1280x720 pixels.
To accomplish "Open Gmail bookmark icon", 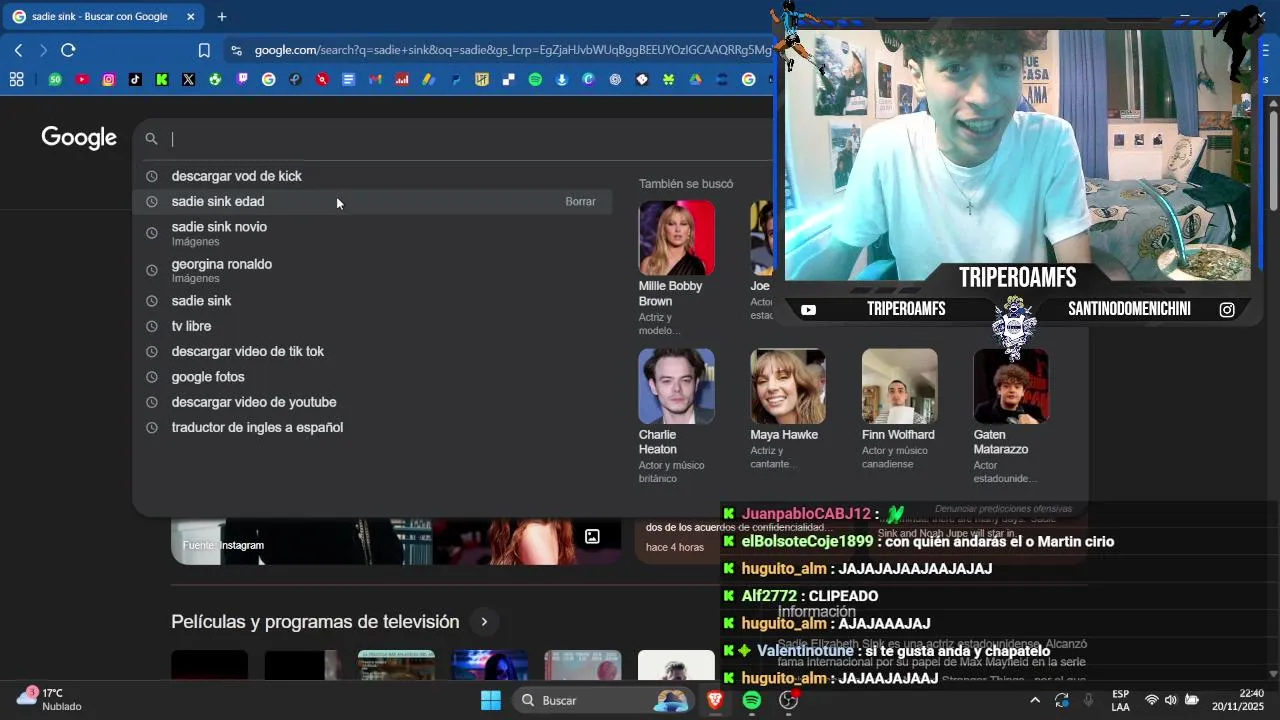I will (375, 80).
